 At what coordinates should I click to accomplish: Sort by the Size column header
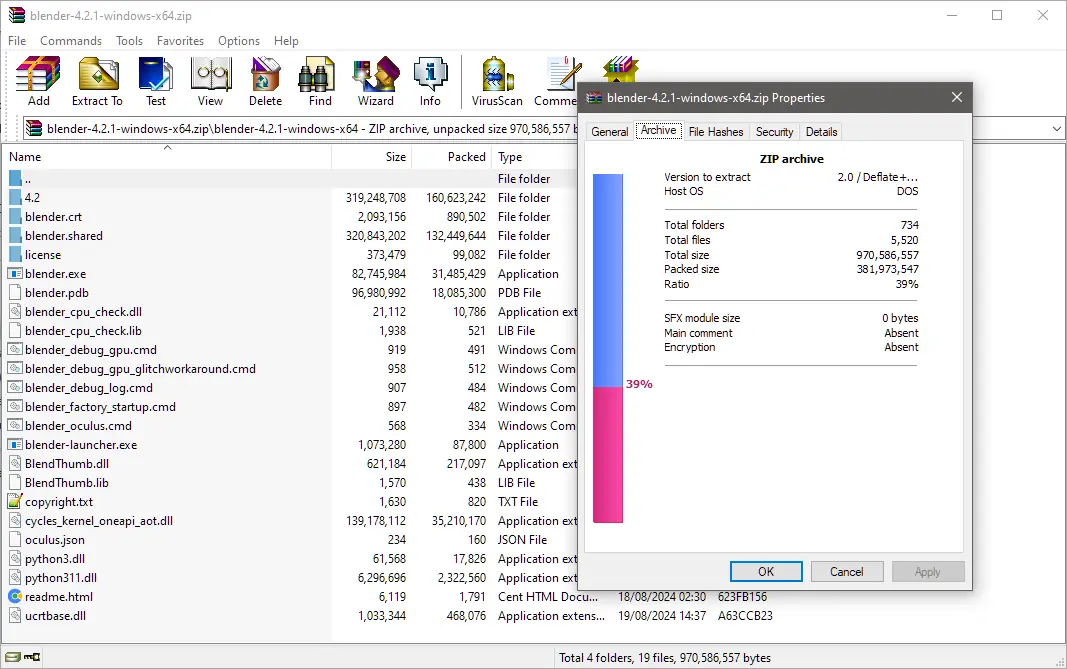pyautogui.click(x=372, y=157)
